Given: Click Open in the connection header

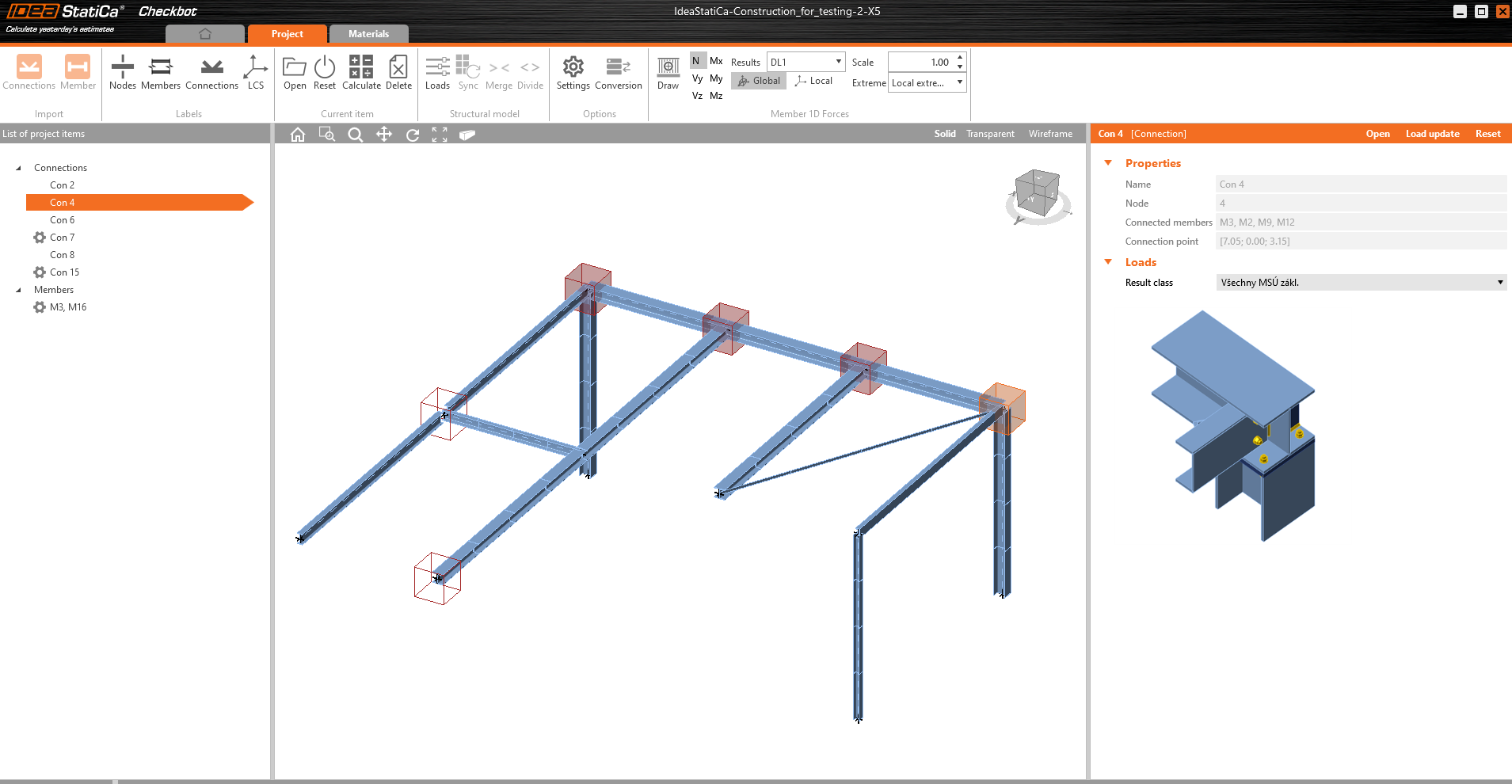Looking at the screenshot, I should (x=1377, y=134).
